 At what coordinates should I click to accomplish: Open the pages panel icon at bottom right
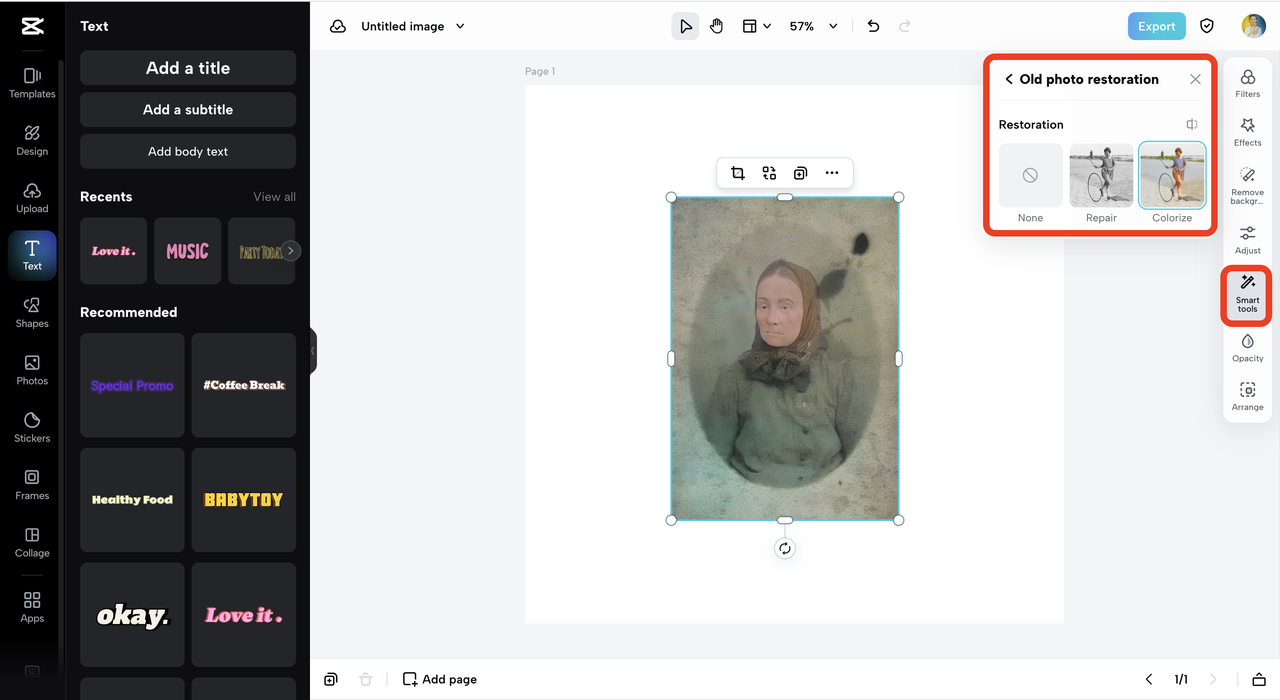click(1259, 679)
